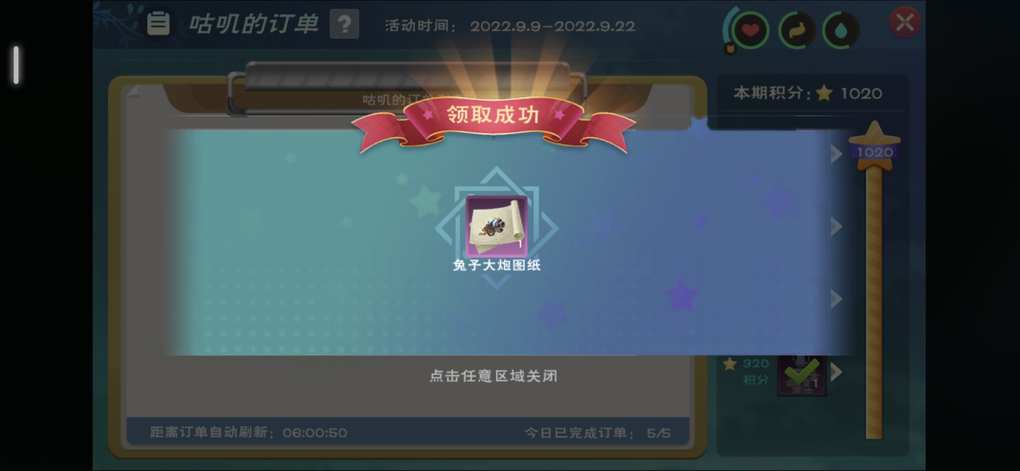1020x471 pixels.
Task: Expand the arrow next to the 320 积分 reward
Action: coord(836,371)
